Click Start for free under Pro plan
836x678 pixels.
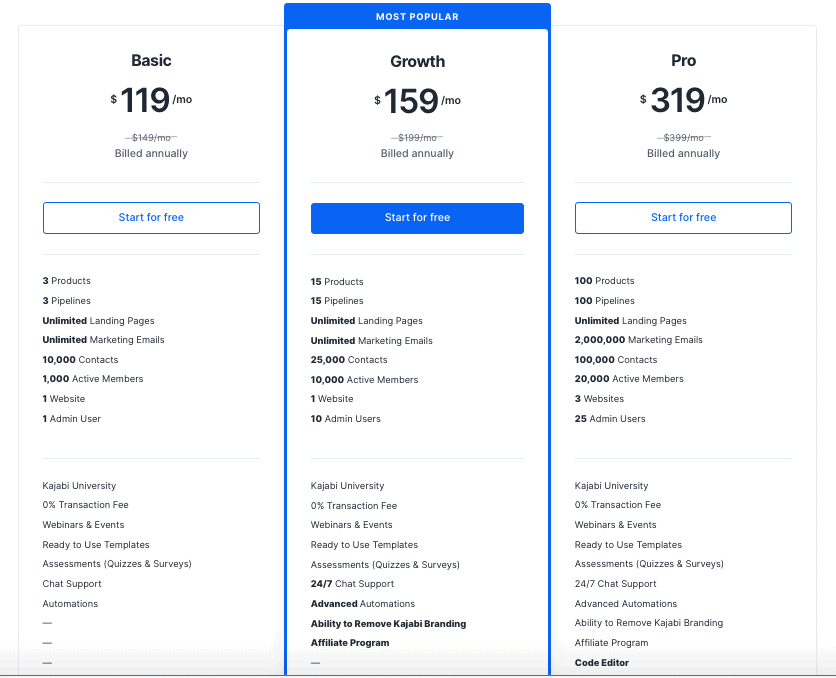click(683, 217)
